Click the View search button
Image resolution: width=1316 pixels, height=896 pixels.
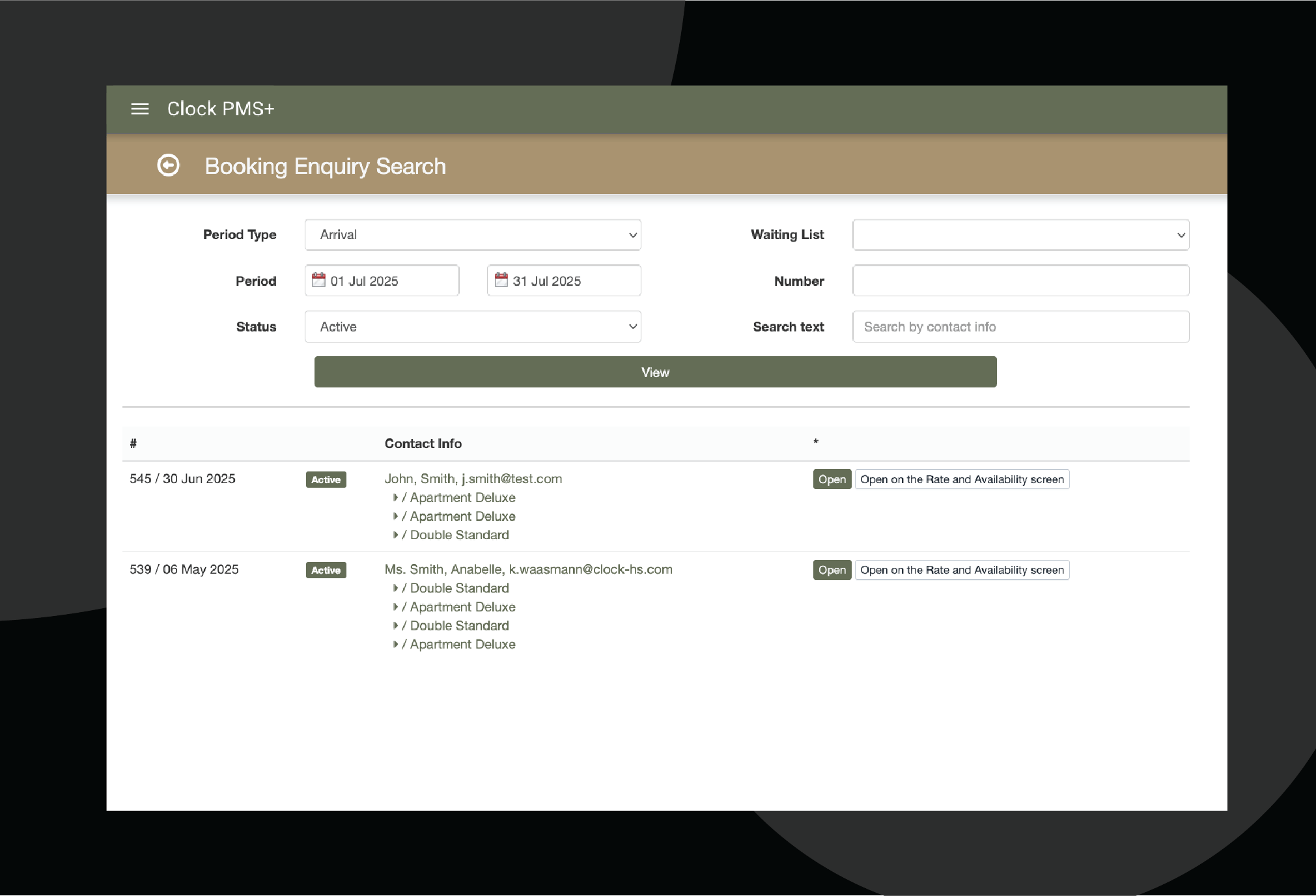(655, 372)
